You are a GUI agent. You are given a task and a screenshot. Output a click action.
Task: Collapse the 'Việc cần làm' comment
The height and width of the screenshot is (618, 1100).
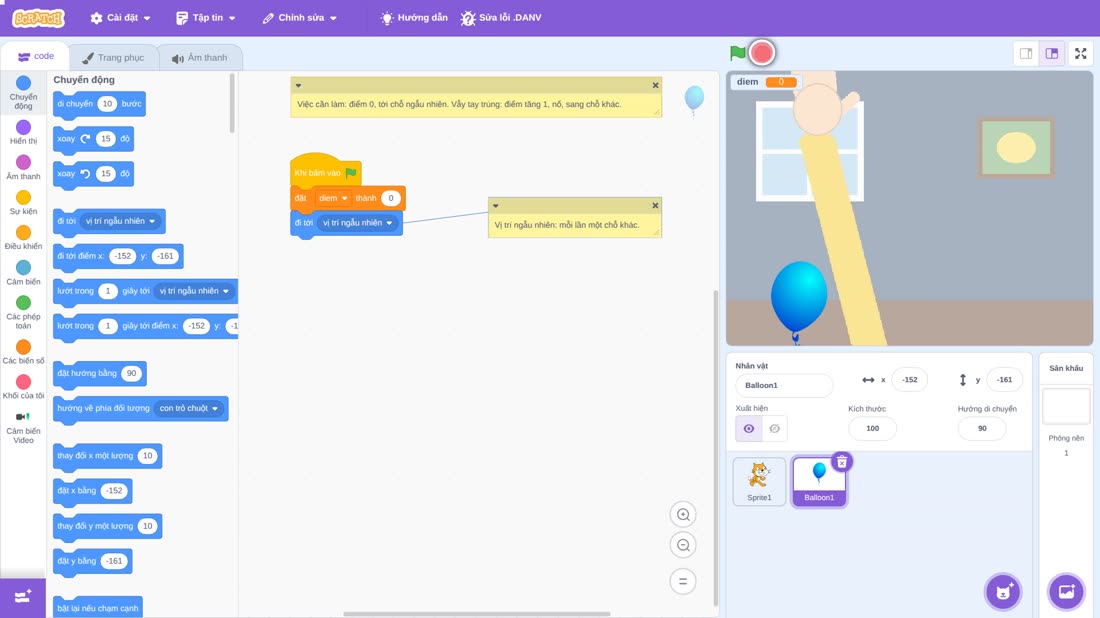(x=298, y=86)
